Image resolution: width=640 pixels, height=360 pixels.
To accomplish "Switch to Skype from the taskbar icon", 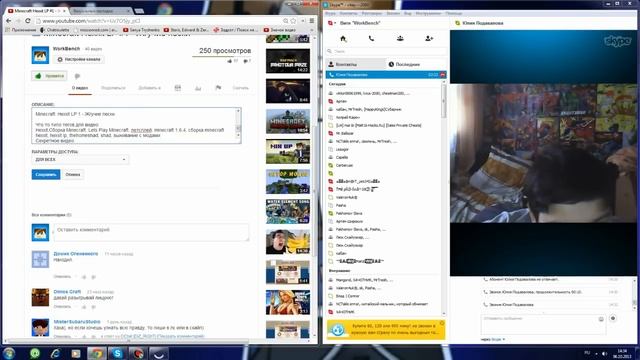I will tap(117, 353).
